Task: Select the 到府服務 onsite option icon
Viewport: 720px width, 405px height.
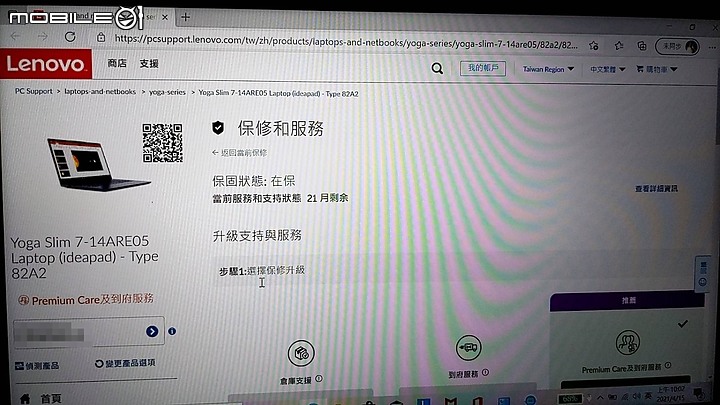Action: (468, 348)
